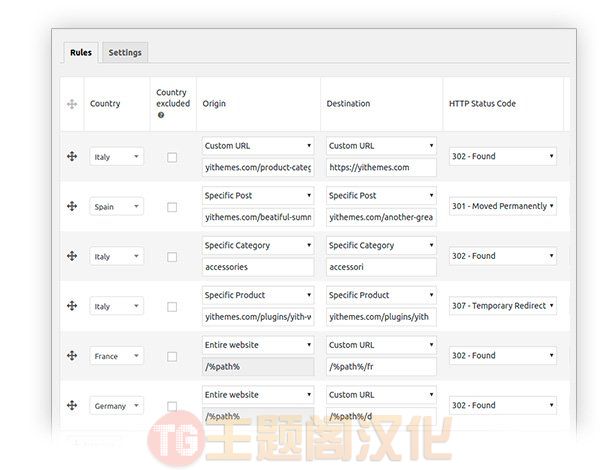Open the Entire website origin dropdown in the Germany row
Image resolution: width=600 pixels, height=470 pixels.
[x=258, y=394]
